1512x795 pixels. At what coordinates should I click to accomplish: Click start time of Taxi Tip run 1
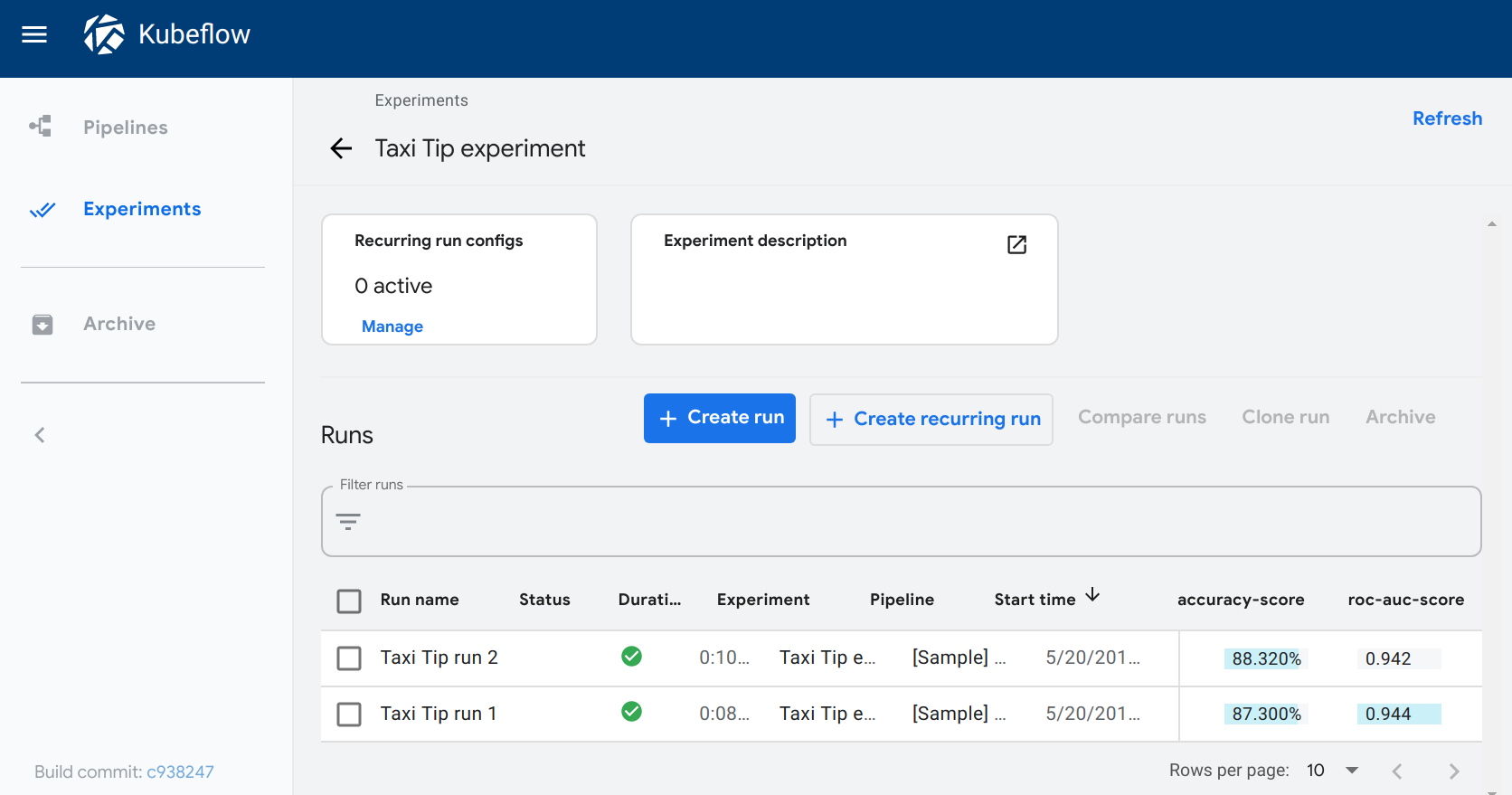[x=1092, y=714]
